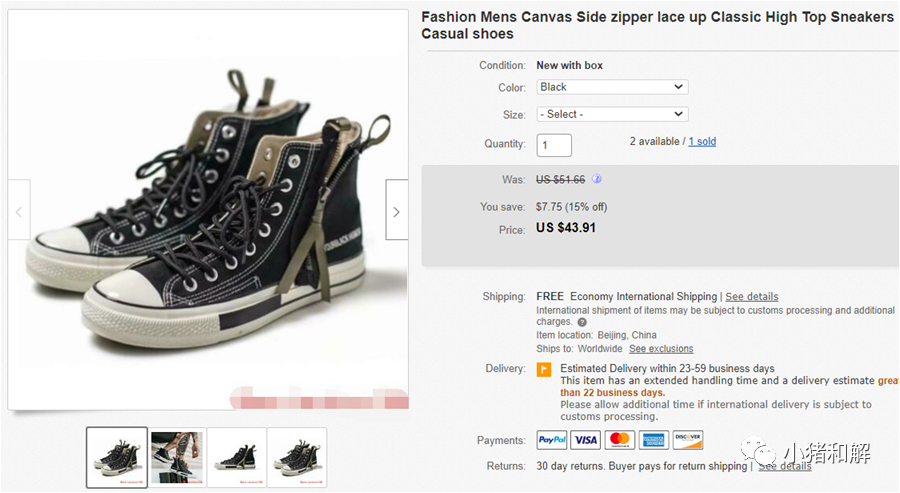Click the VISA card icon
900x493 pixels.
click(x=586, y=440)
